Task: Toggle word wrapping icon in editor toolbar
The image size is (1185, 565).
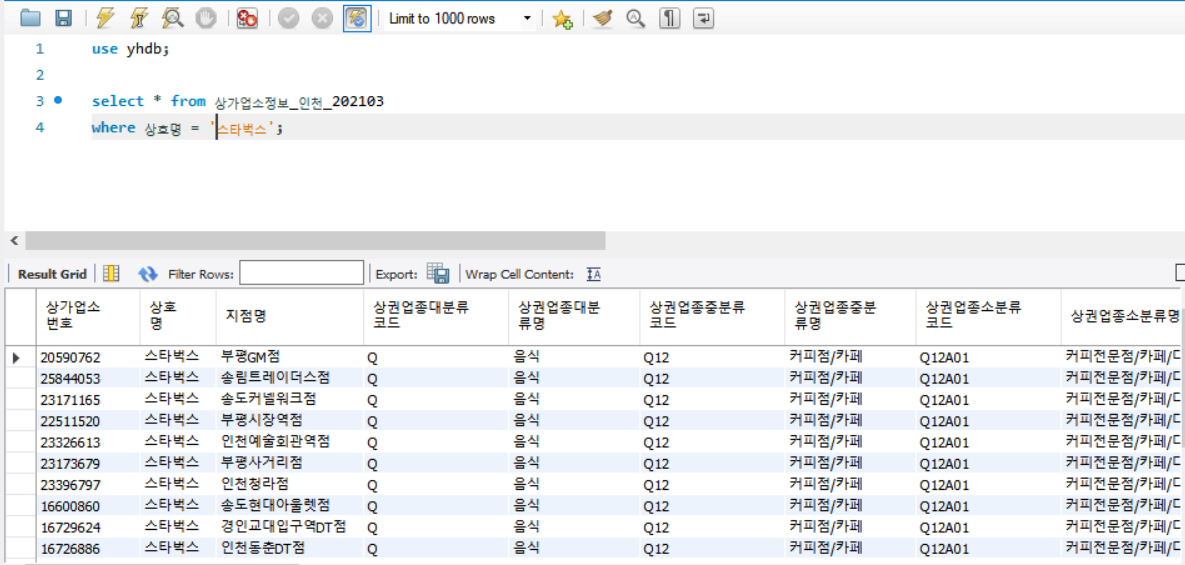Action: point(703,19)
